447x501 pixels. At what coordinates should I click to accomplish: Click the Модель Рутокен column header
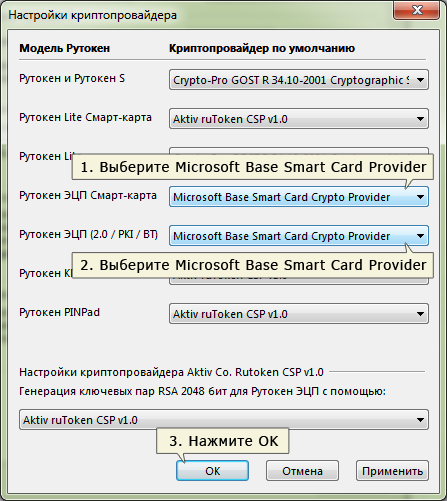[65, 48]
